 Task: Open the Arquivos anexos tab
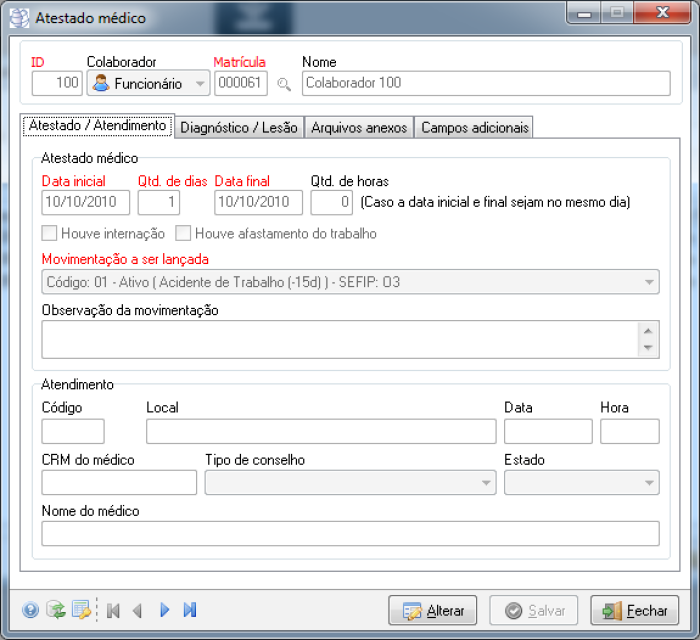[359, 128]
